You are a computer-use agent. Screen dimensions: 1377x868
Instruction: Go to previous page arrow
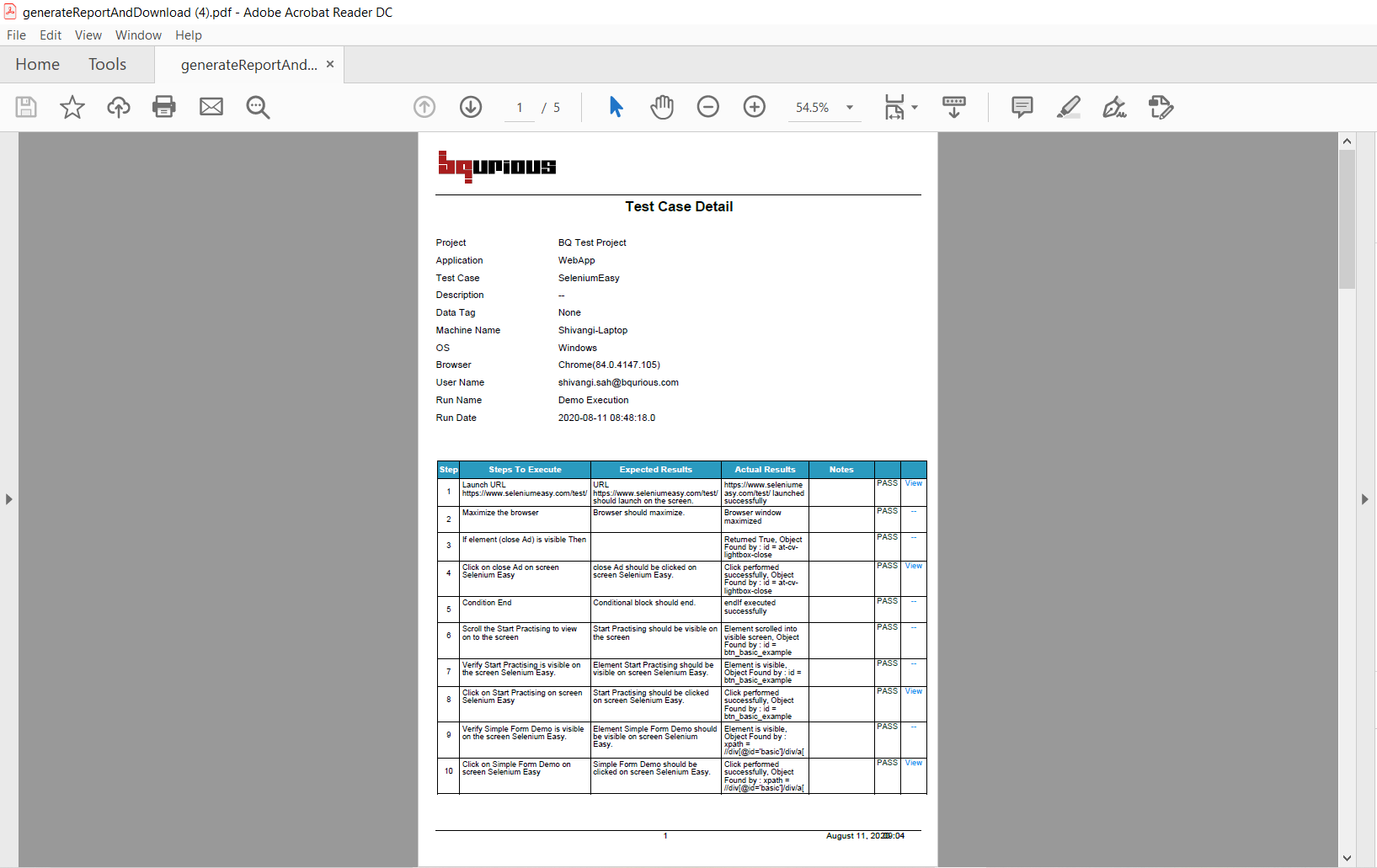(x=424, y=107)
